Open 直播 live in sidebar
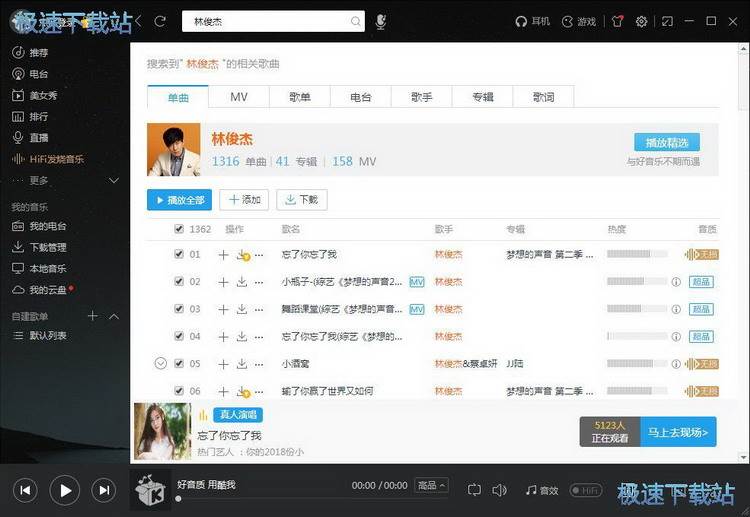Image resolution: width=750 pixels, height=517 pixels. [x=30, y=138]
